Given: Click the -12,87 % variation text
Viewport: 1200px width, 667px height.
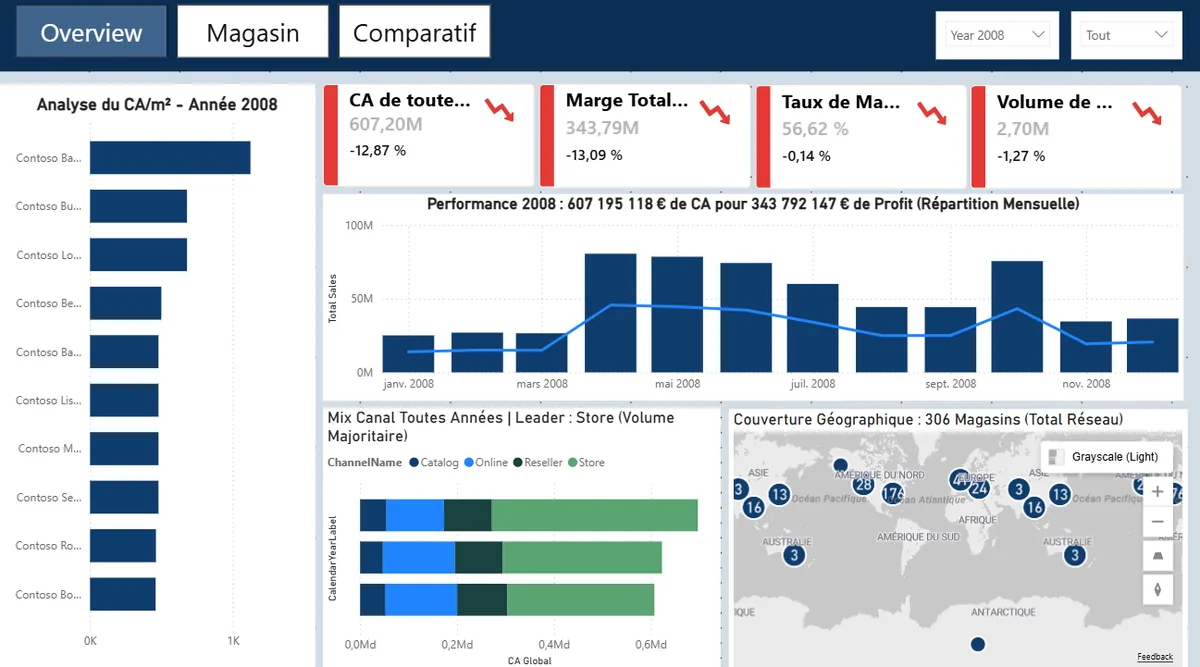Looking at the screenshot, I should pyautogui.click(x=378, y=151).
